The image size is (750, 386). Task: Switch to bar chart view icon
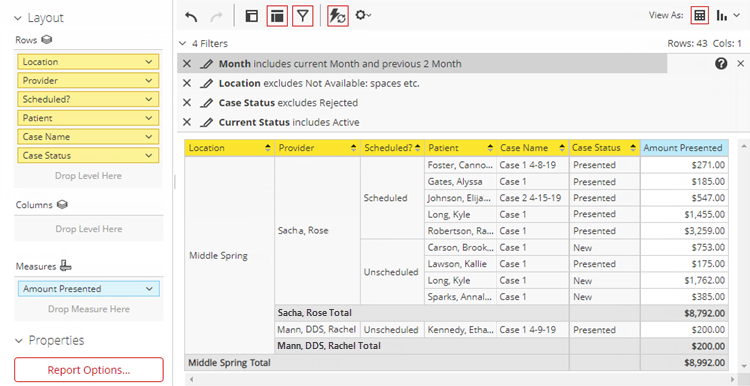[x=721, y=16]
